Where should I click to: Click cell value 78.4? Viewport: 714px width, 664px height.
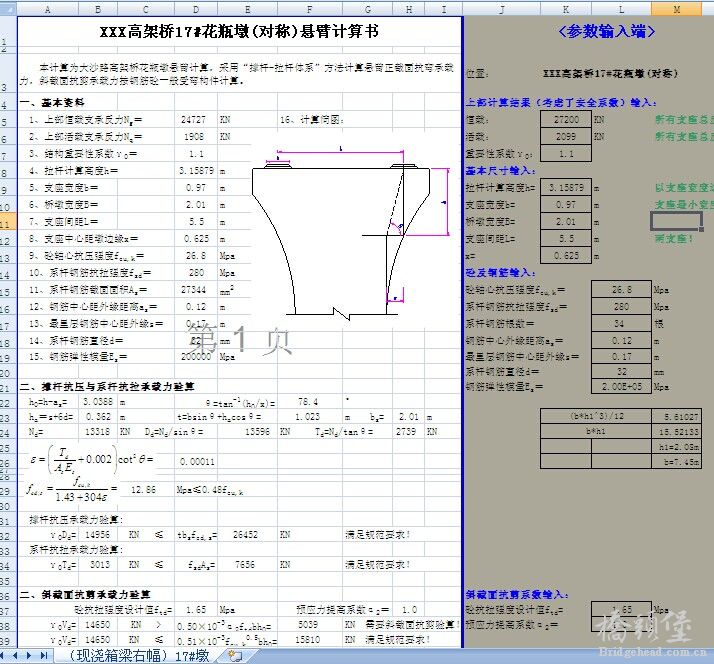pyautogui.click(x=308, y=401)
